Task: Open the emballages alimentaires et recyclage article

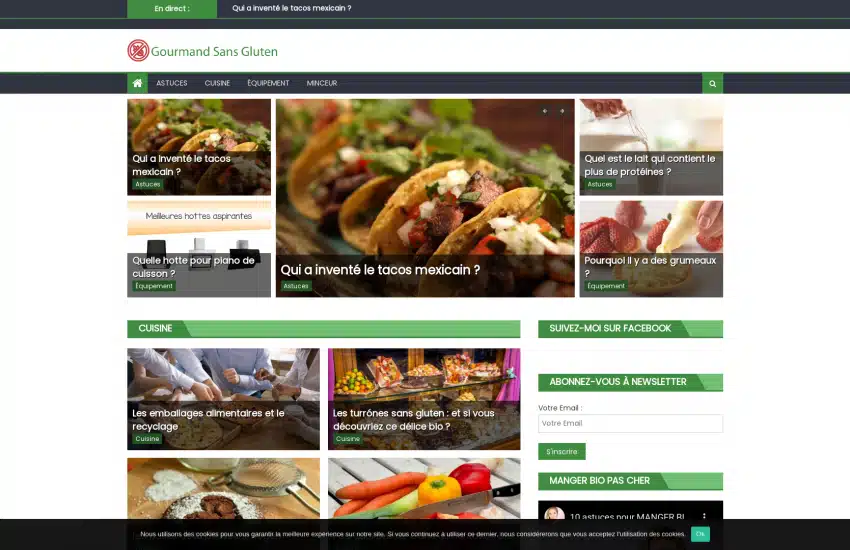Action: [208, 419]
